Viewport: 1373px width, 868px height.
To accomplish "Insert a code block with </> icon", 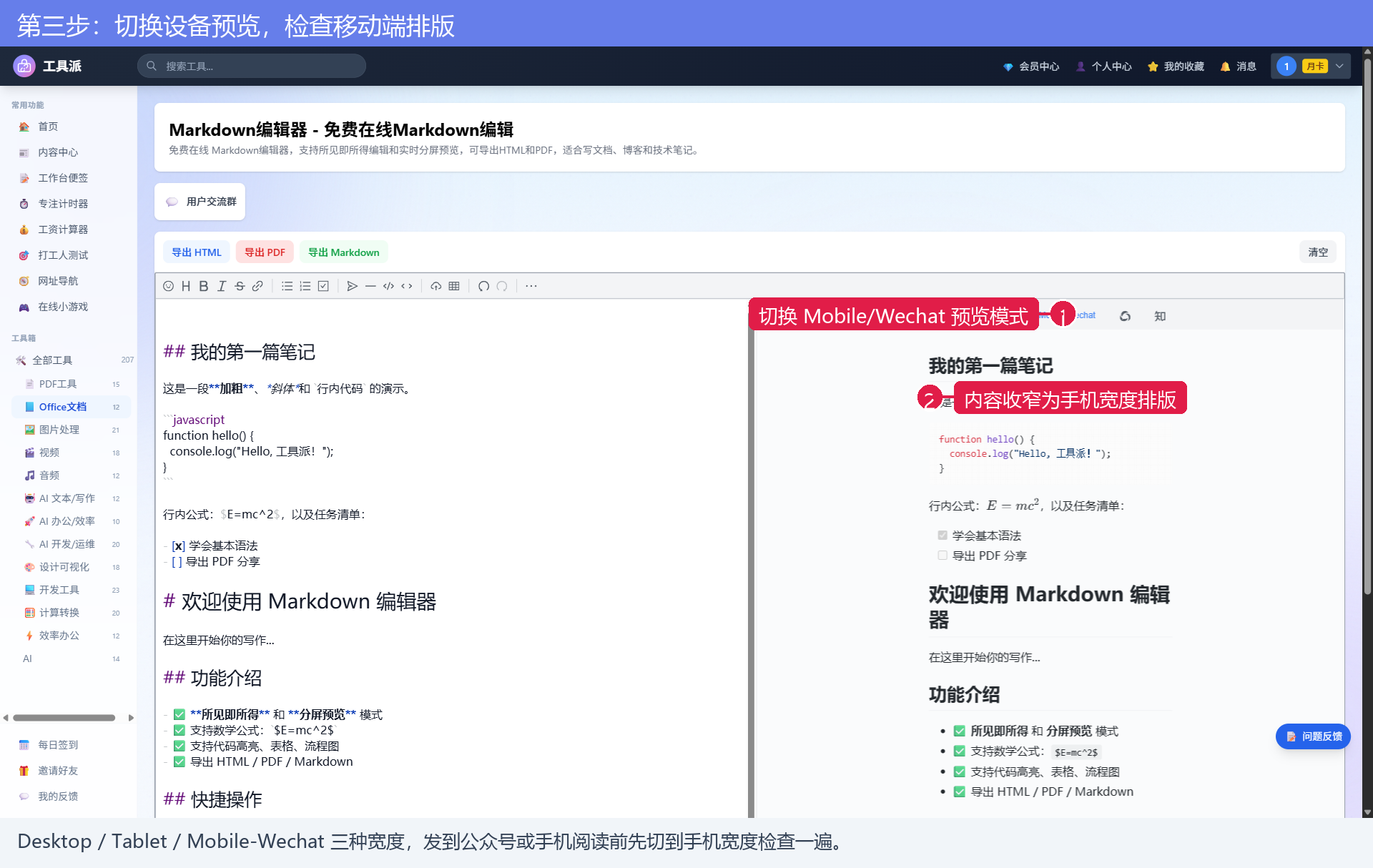I will click(x=388, y=286).
